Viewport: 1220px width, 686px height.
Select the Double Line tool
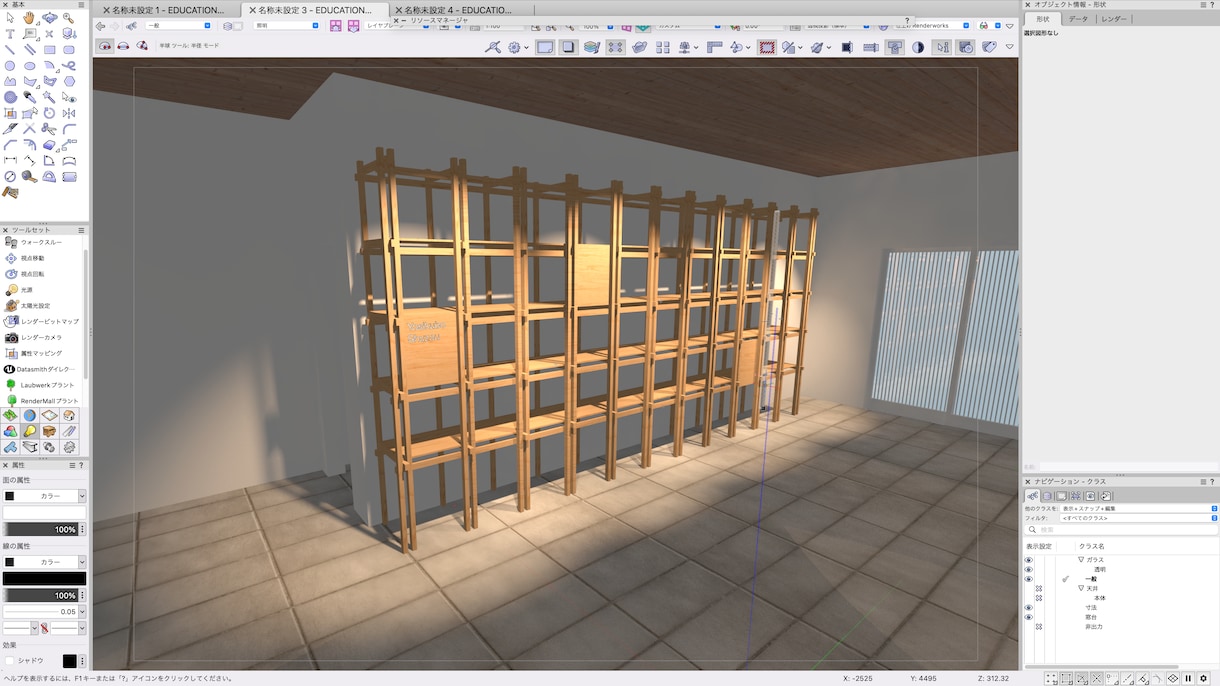pos(29,50)
